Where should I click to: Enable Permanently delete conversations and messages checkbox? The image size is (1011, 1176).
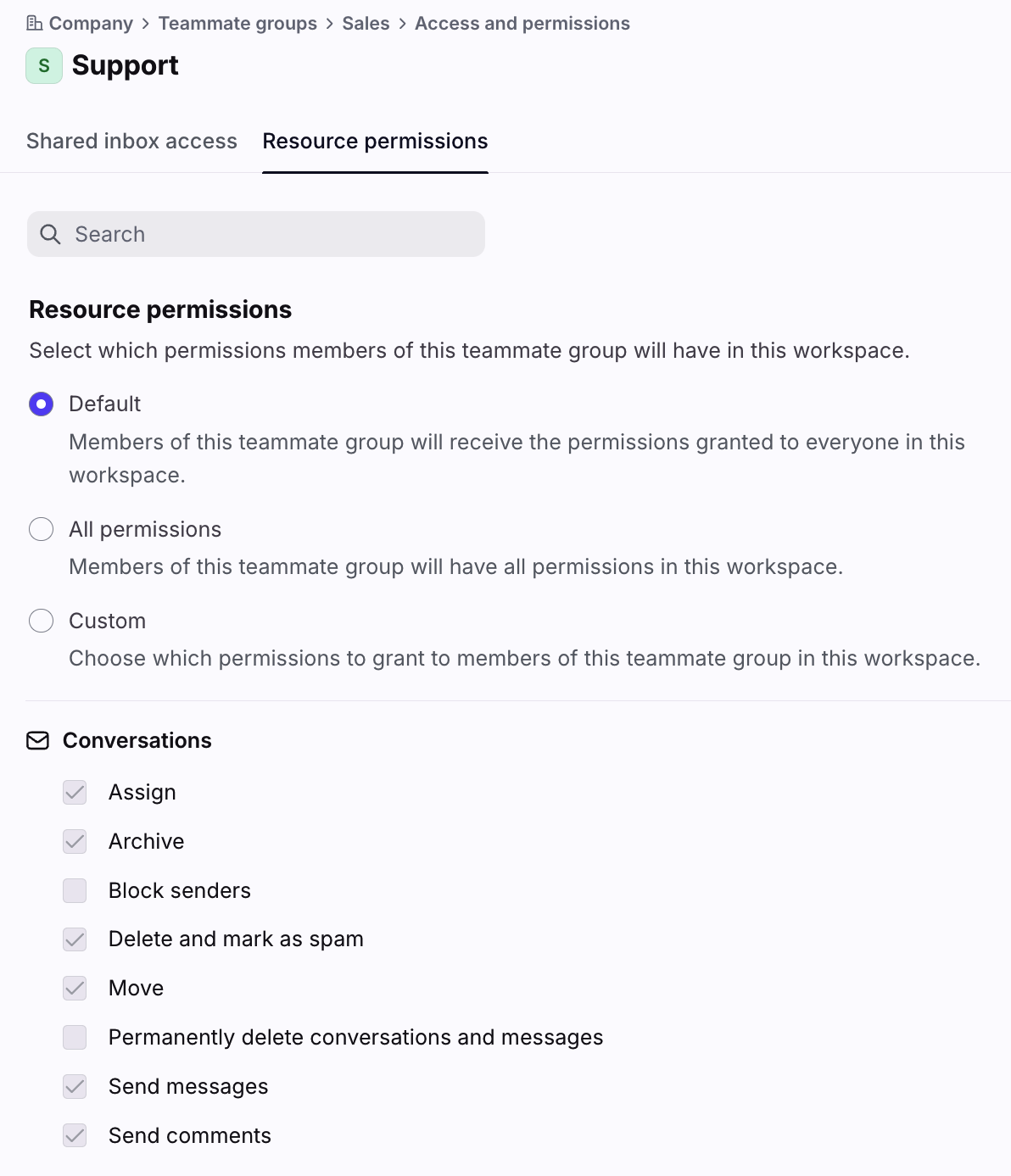(x=75, y=1038)
